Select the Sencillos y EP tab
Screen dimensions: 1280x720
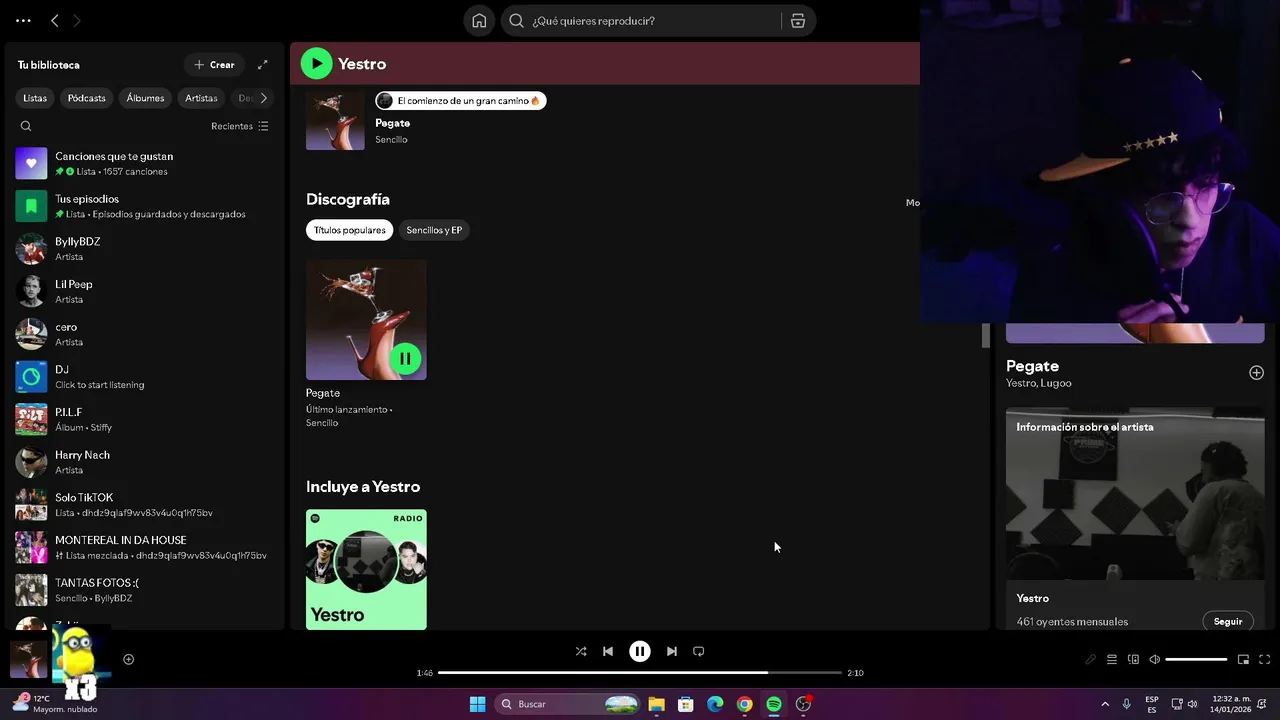pos(434,230)
